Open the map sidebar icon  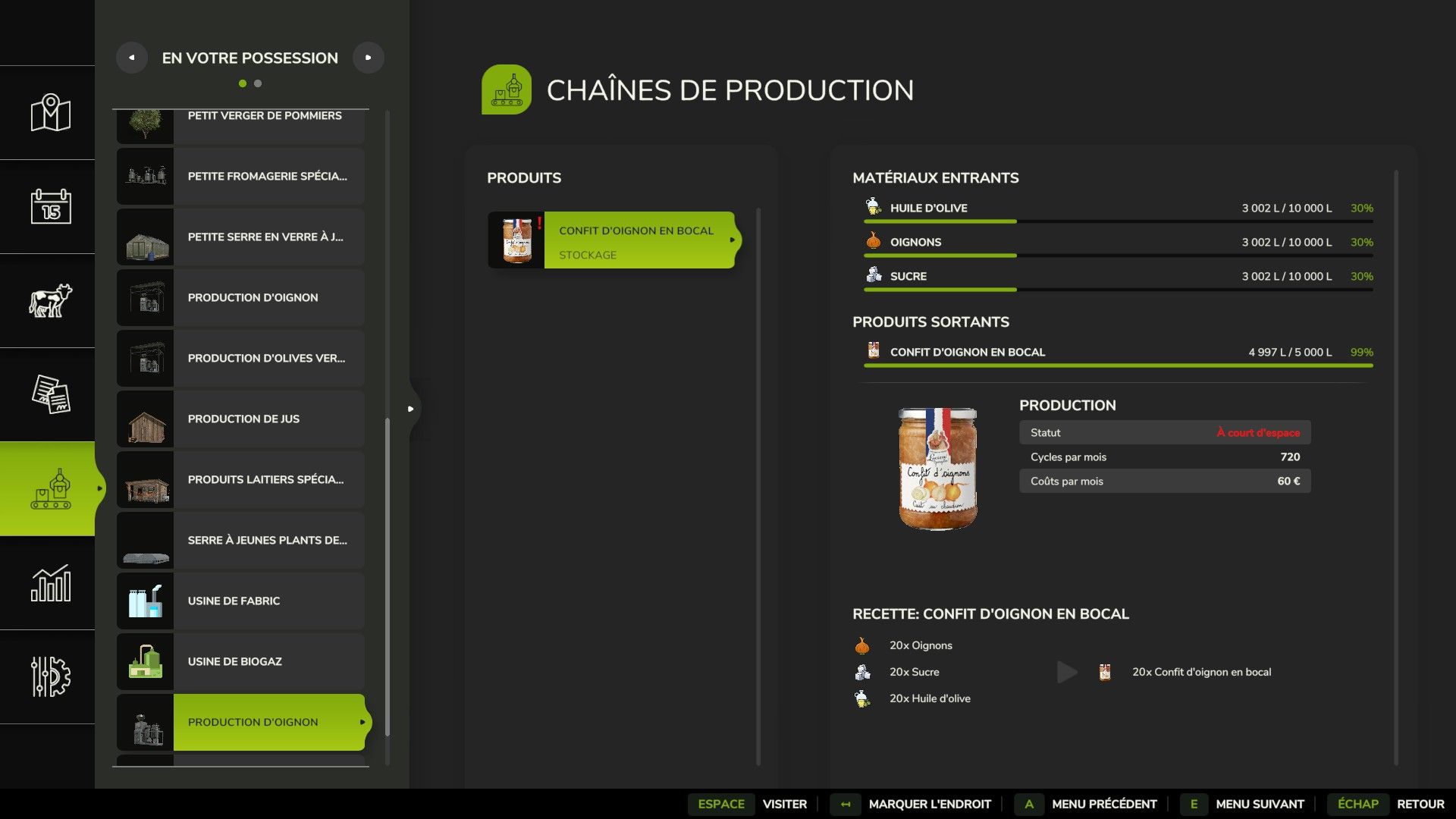[50, 113]
